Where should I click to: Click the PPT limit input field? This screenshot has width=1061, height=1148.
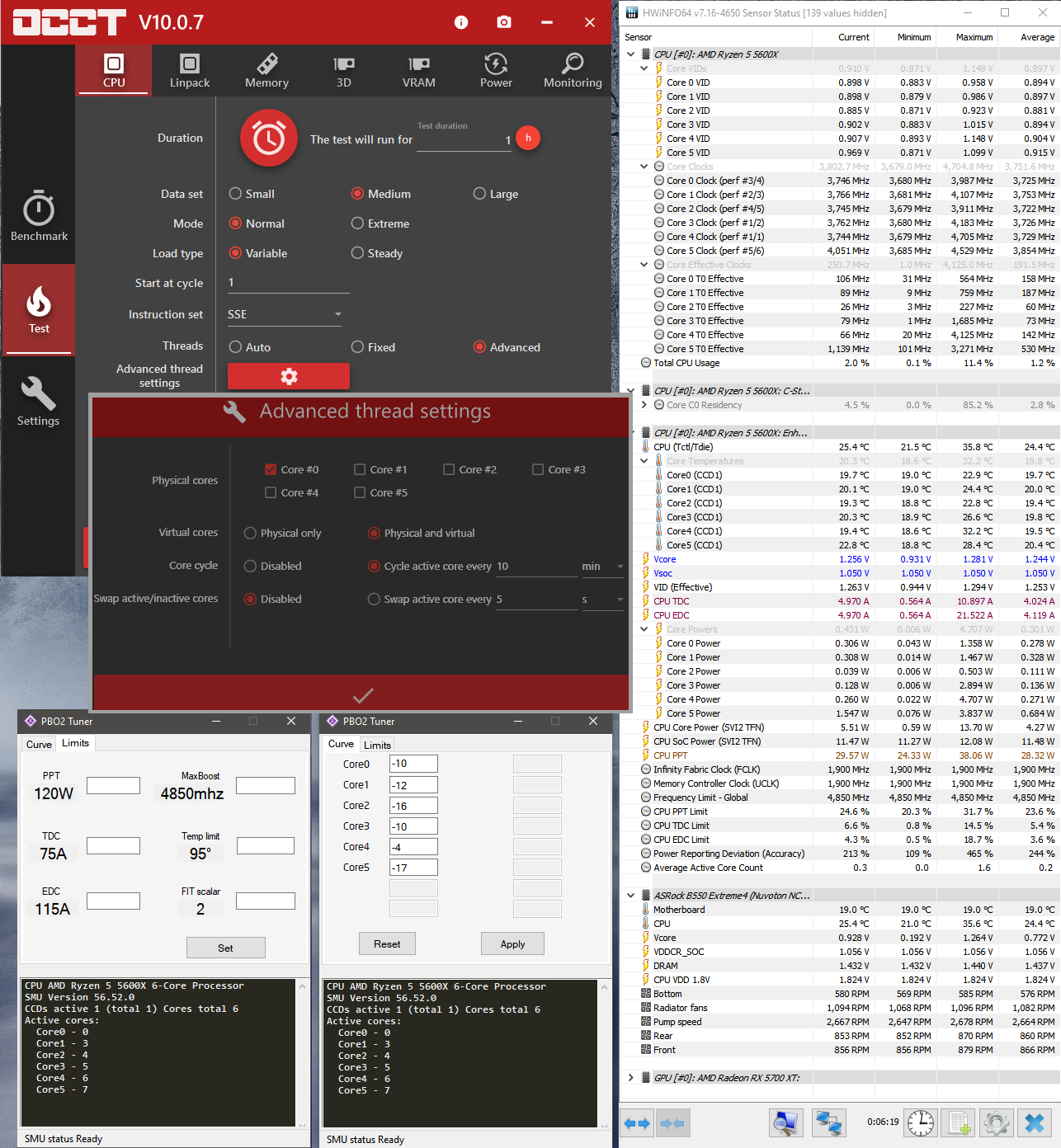(x=113, y=785)
